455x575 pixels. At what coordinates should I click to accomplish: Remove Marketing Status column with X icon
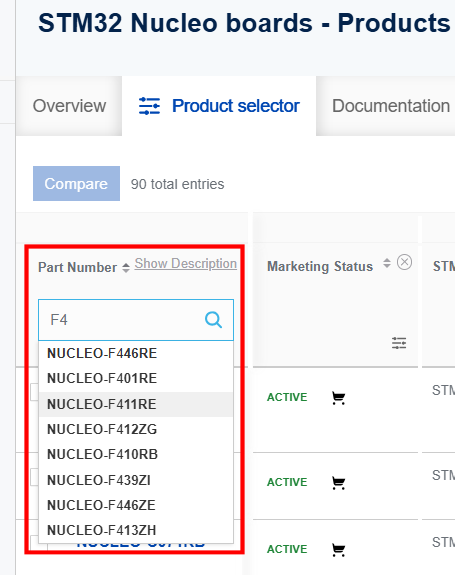click(404, 263)
